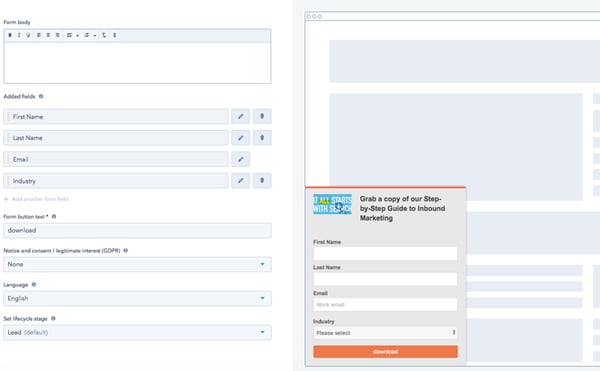Edit the Last Name field with the pencil icon

pyautogui.click(x=240, y=138)
